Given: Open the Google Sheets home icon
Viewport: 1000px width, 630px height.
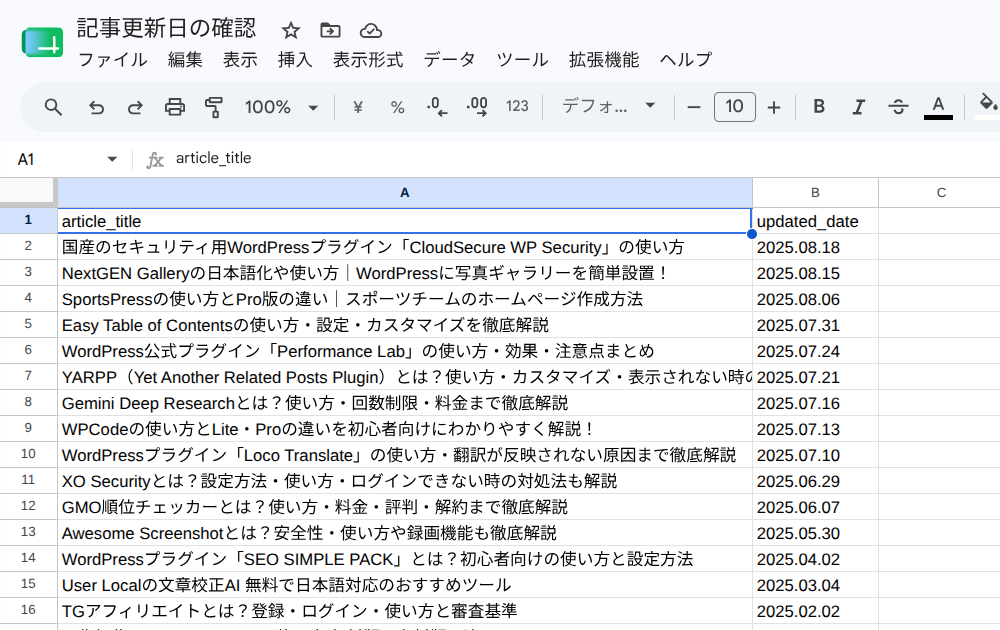Looking at the screenshot, I should (43, 43).
